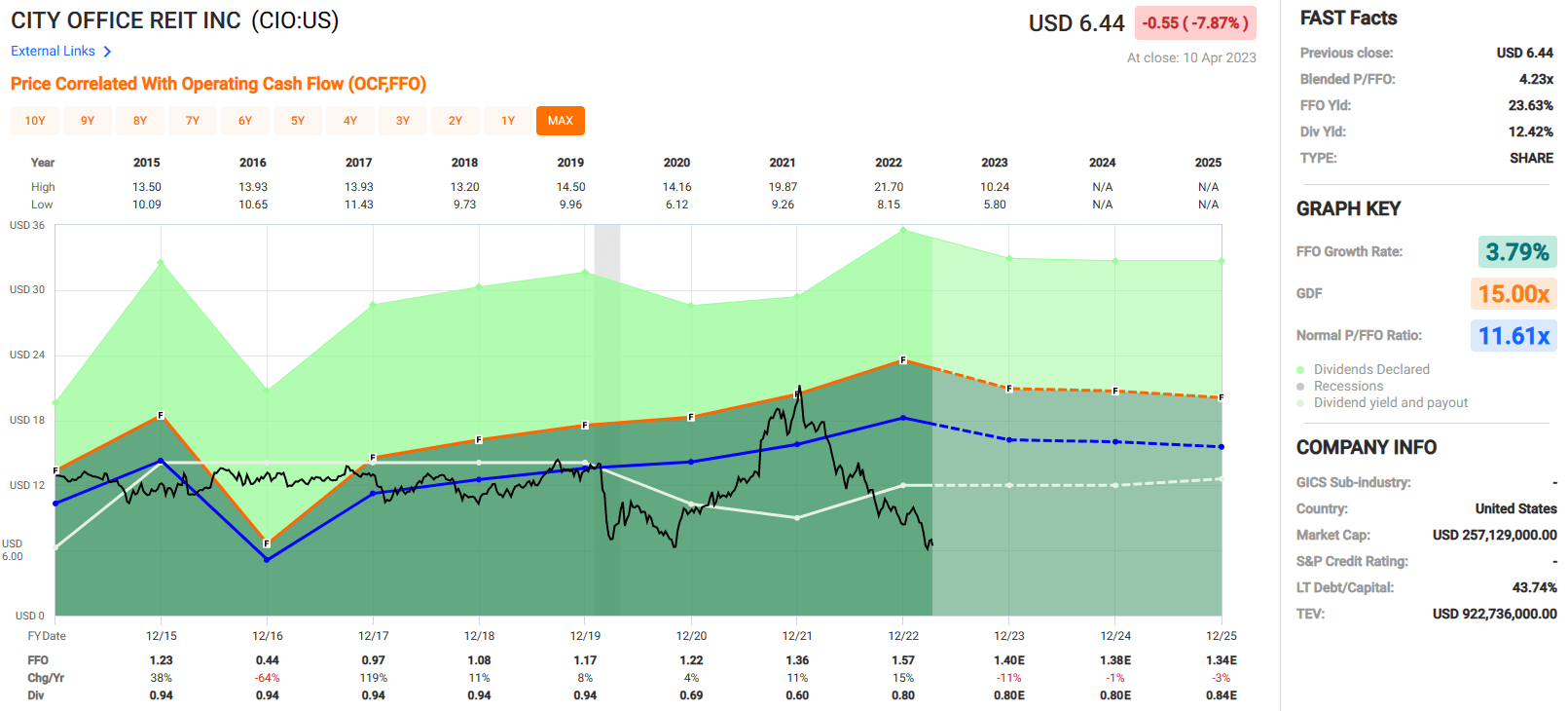
Task: Click the LT Debt/Capital value 43.74%
Action: coord(1534,587)
